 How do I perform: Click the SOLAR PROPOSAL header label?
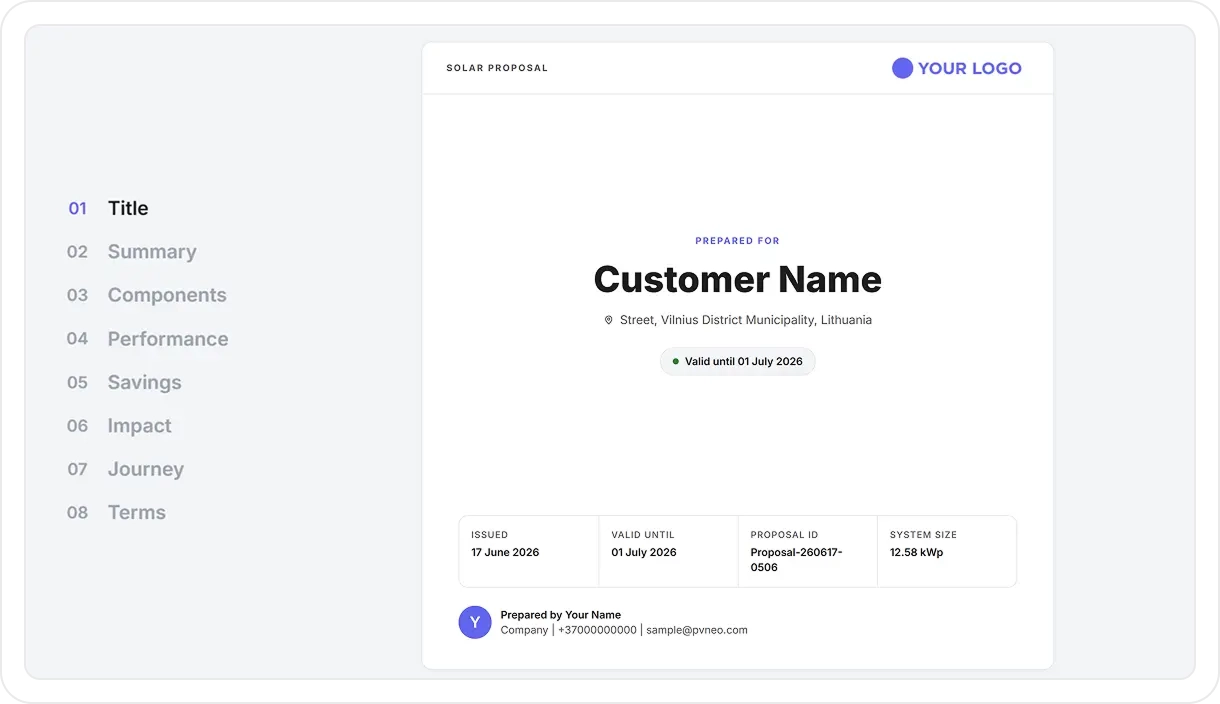tap(497, 68)
